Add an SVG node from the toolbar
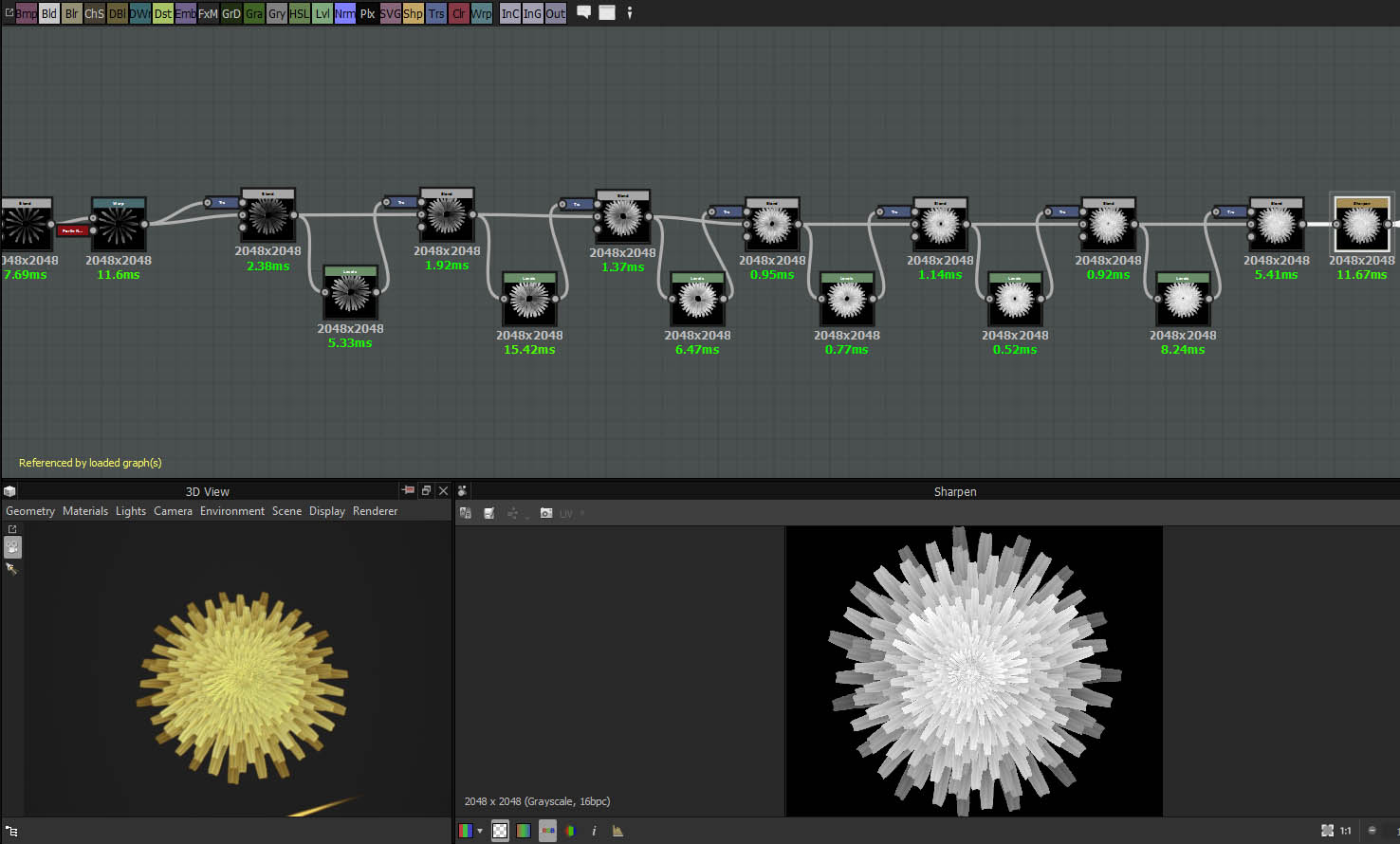Image resolution: width=1400 pixels, height=844 pixels. point(390,13)
